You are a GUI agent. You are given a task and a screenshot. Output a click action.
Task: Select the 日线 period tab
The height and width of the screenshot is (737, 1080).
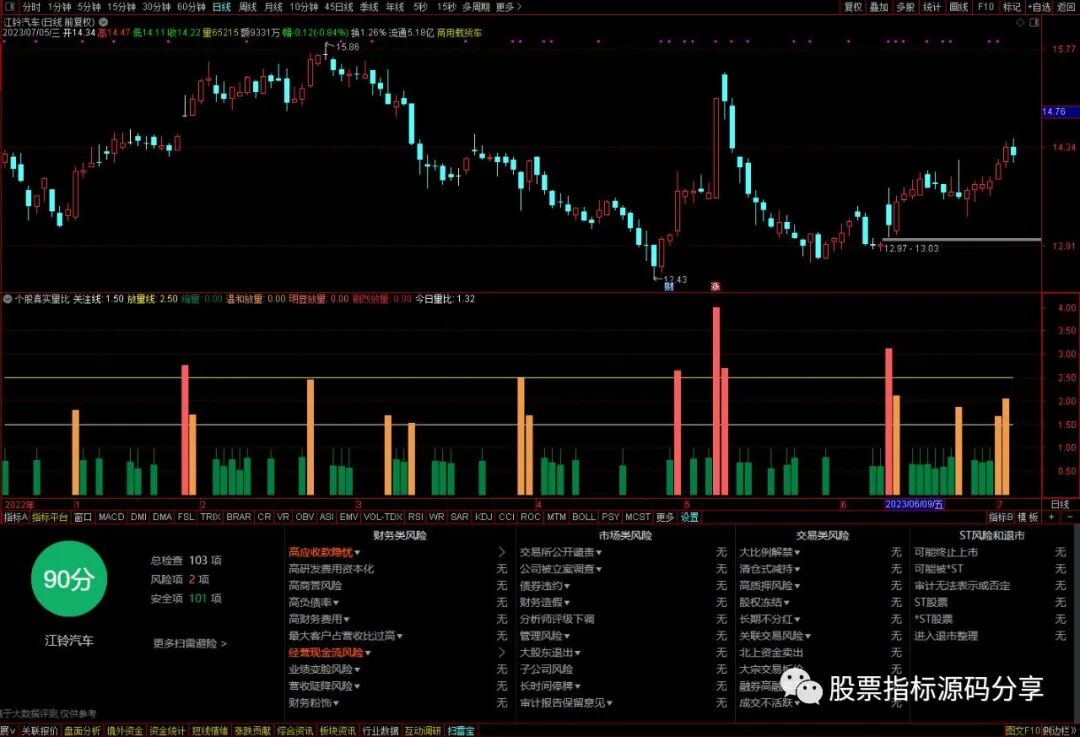click(x=222, y=6)
